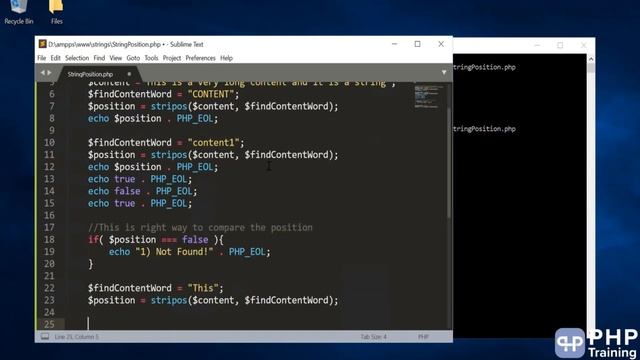Open the Recycle Bin desktop icon
Image resolution: width=640 pixels, height=360 pixels.
[19, 12]
